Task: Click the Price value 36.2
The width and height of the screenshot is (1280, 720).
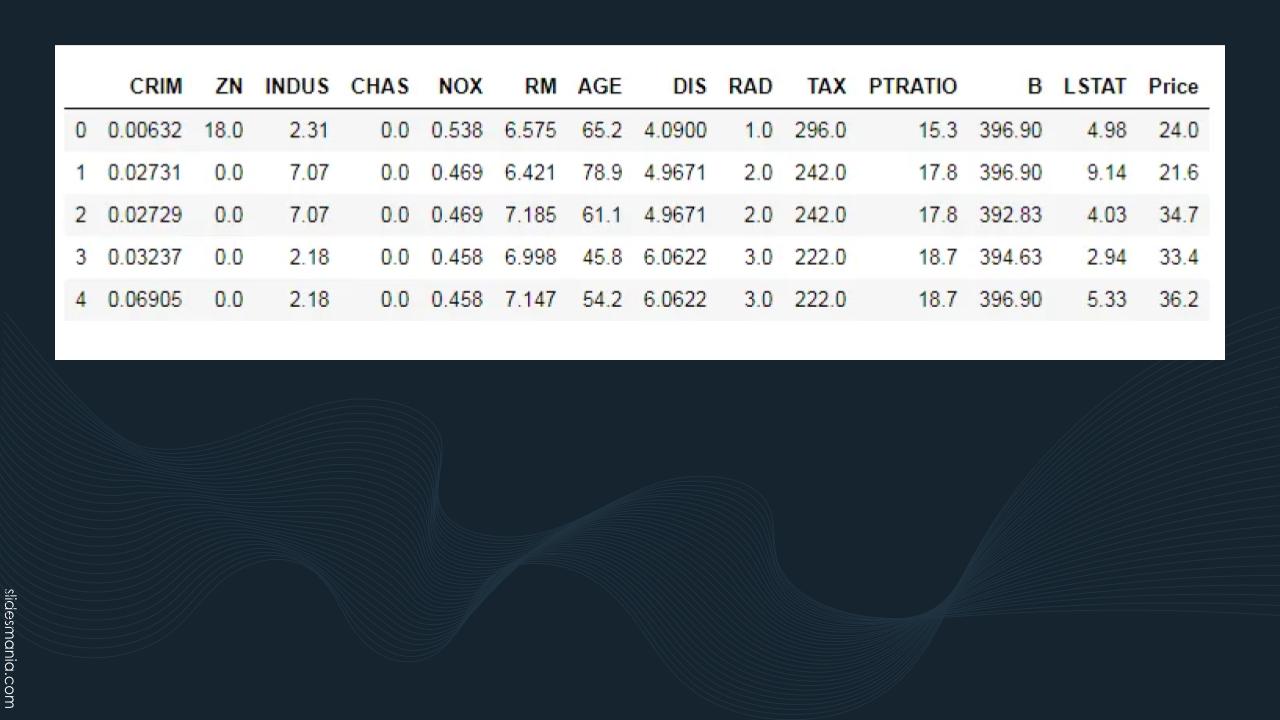Action: click(1178, 299)
